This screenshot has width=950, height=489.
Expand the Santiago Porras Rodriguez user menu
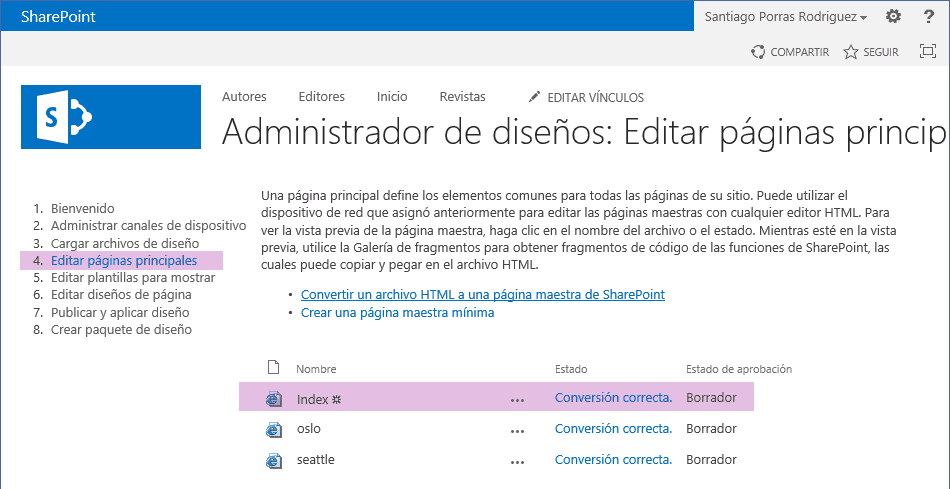click(786, 17)
